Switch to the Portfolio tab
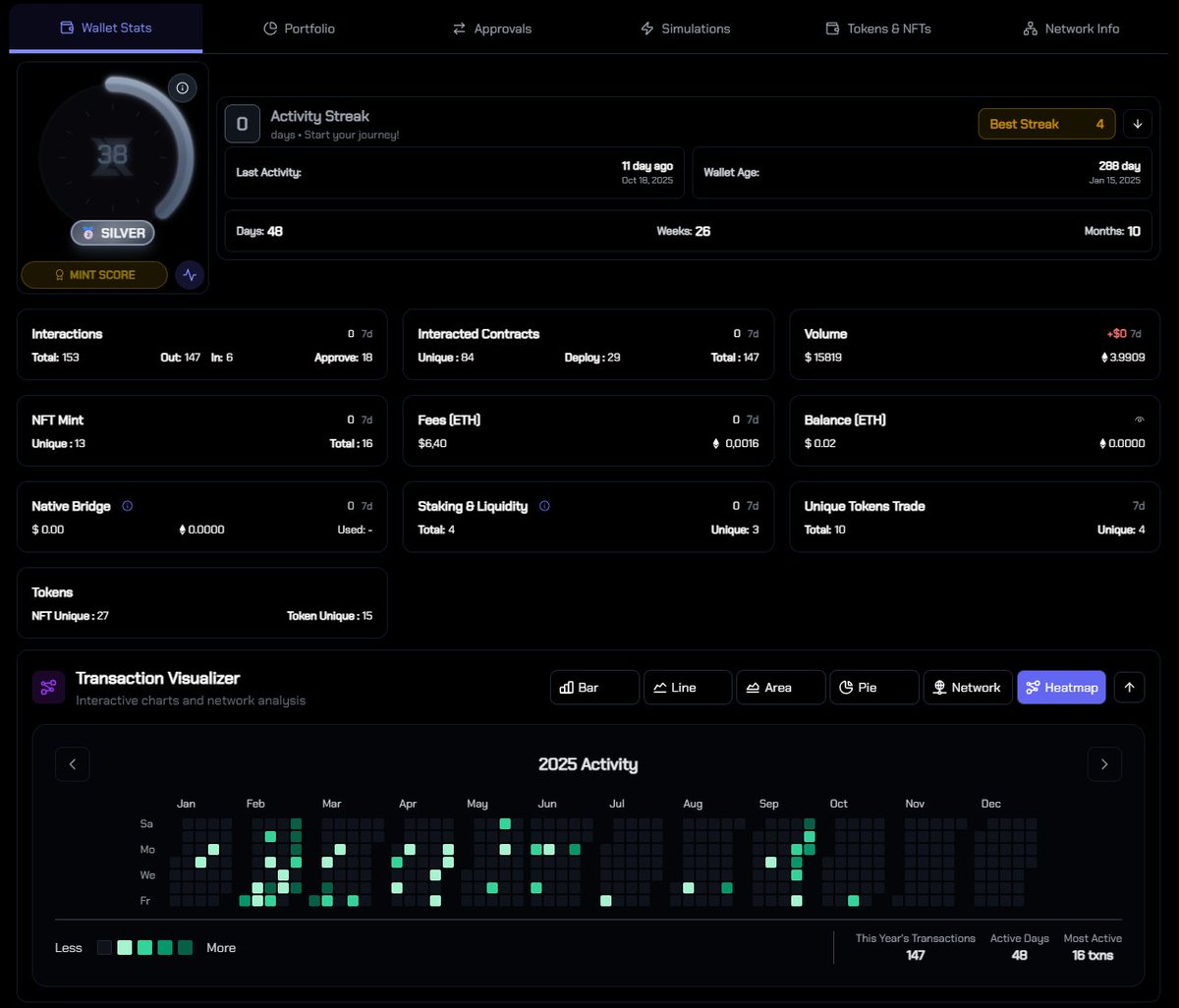The image size is (1179, 1008). 299,28
